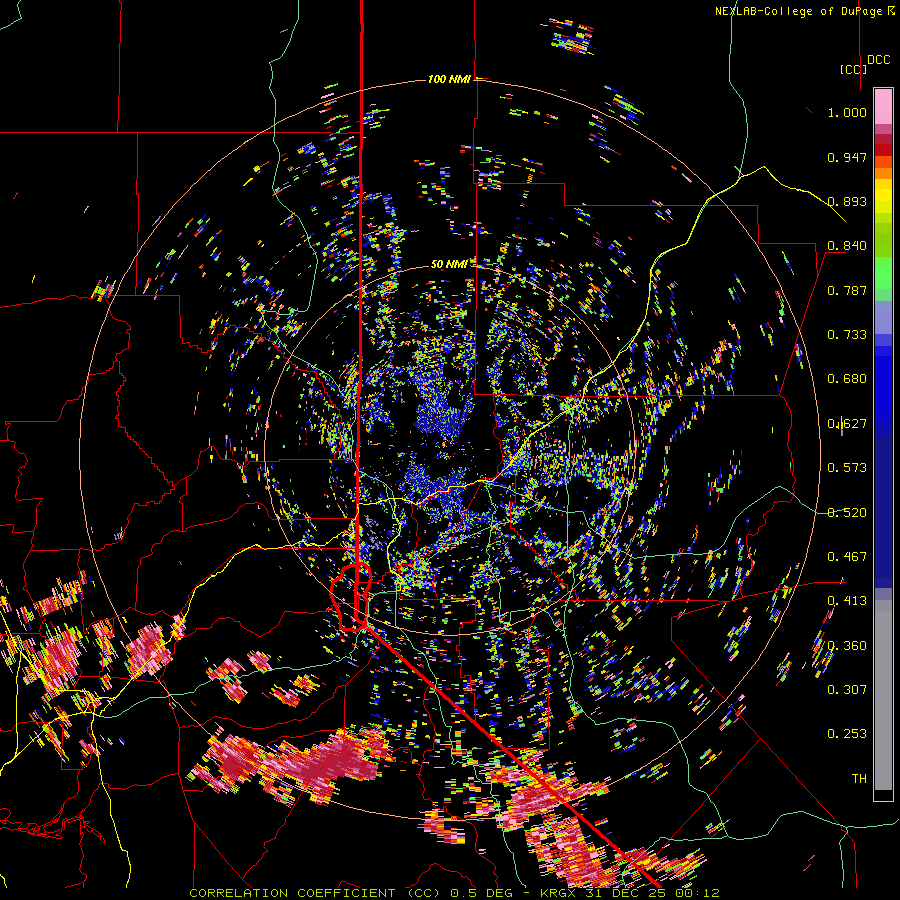Select the 0.840 scale value

(847, 246)
